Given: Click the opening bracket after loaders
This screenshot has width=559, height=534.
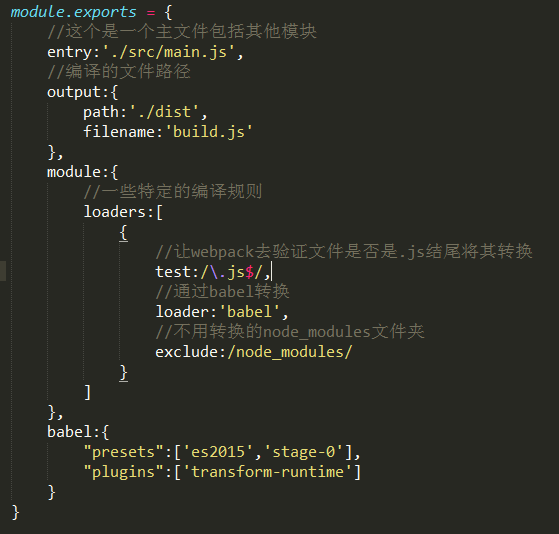Looking at the screenshot, I should [159, 212].
